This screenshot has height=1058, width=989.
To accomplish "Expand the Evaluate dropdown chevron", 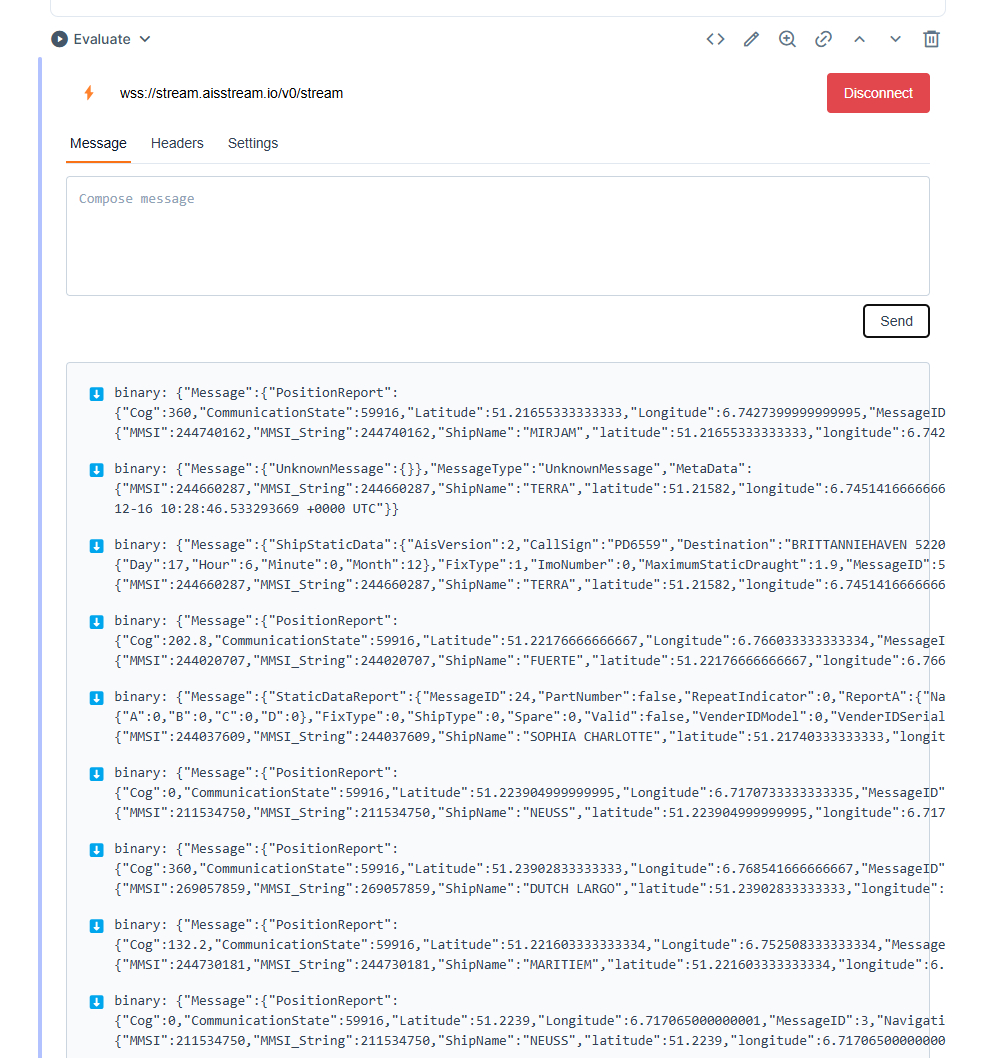I will coord(145,39).
